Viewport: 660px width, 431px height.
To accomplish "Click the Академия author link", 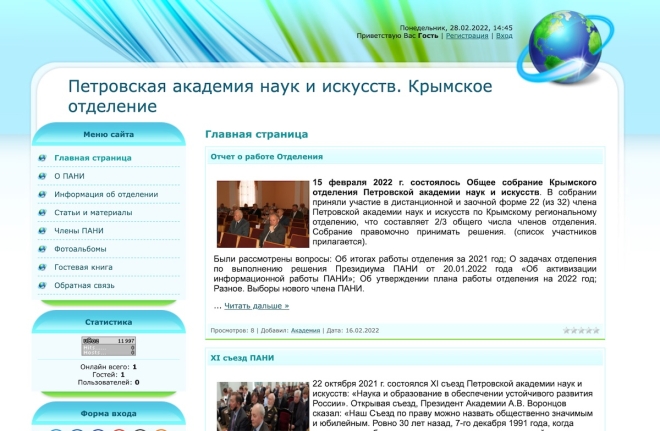I will pyautogui.click(x=305, y=330).
